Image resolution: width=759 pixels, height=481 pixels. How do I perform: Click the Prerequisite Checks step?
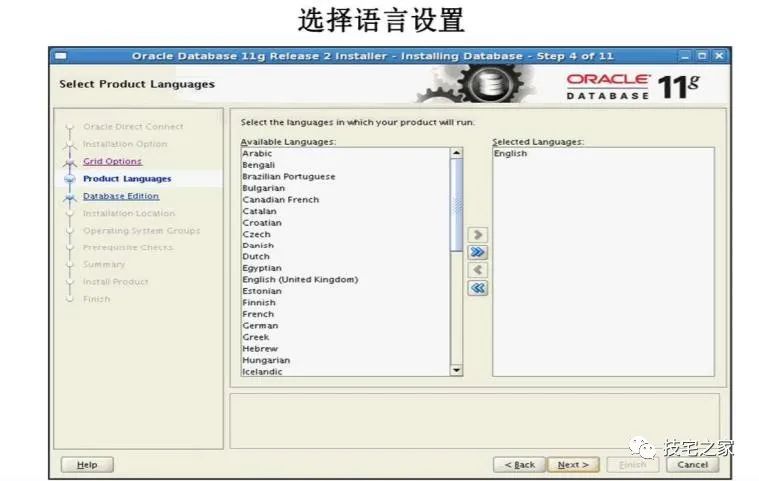click(128, 248)
